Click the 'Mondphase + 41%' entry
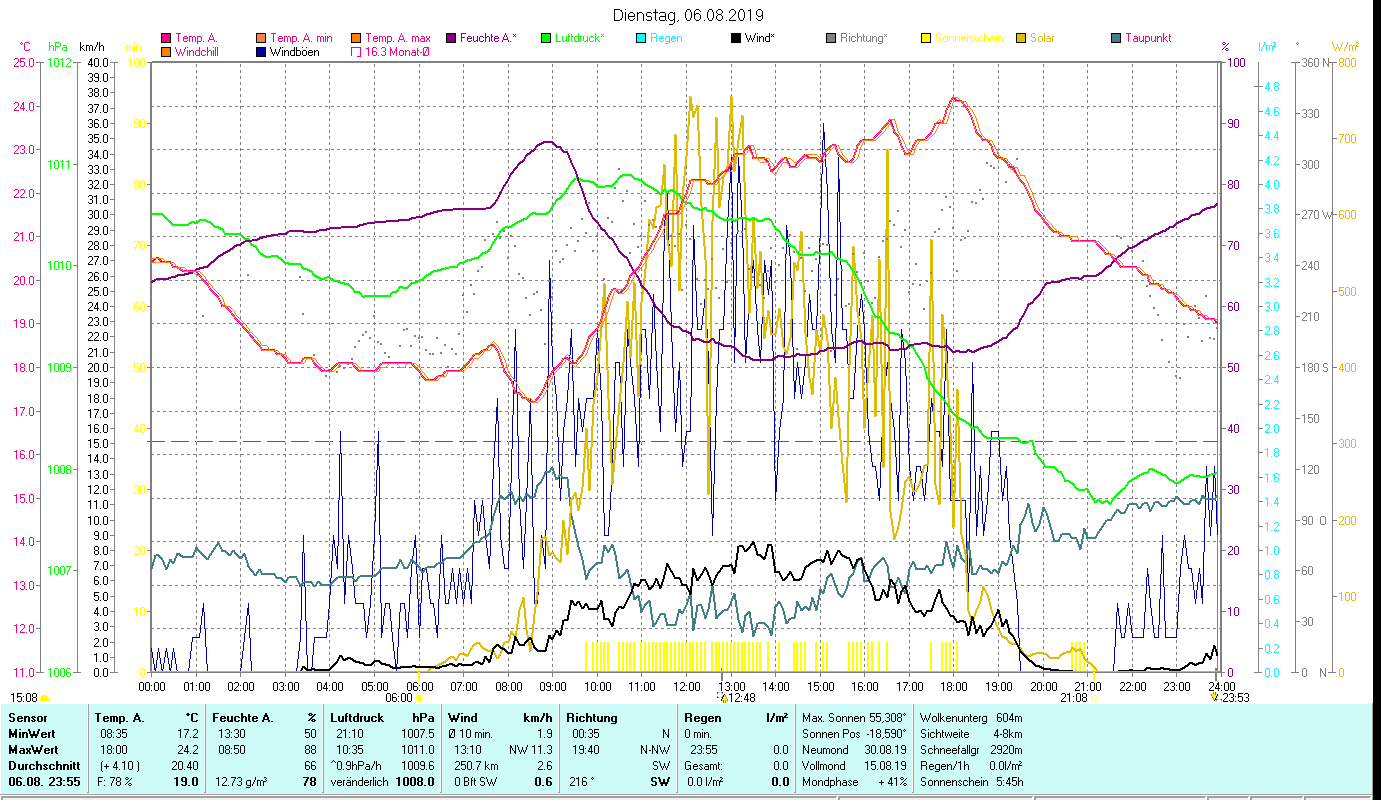 (x=855, y=782)
